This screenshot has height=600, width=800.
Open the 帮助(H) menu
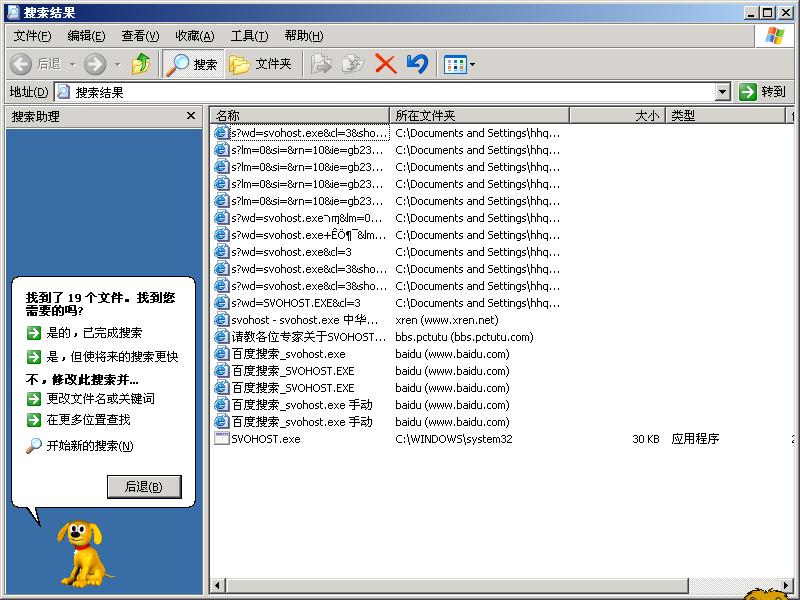(304, 36)
